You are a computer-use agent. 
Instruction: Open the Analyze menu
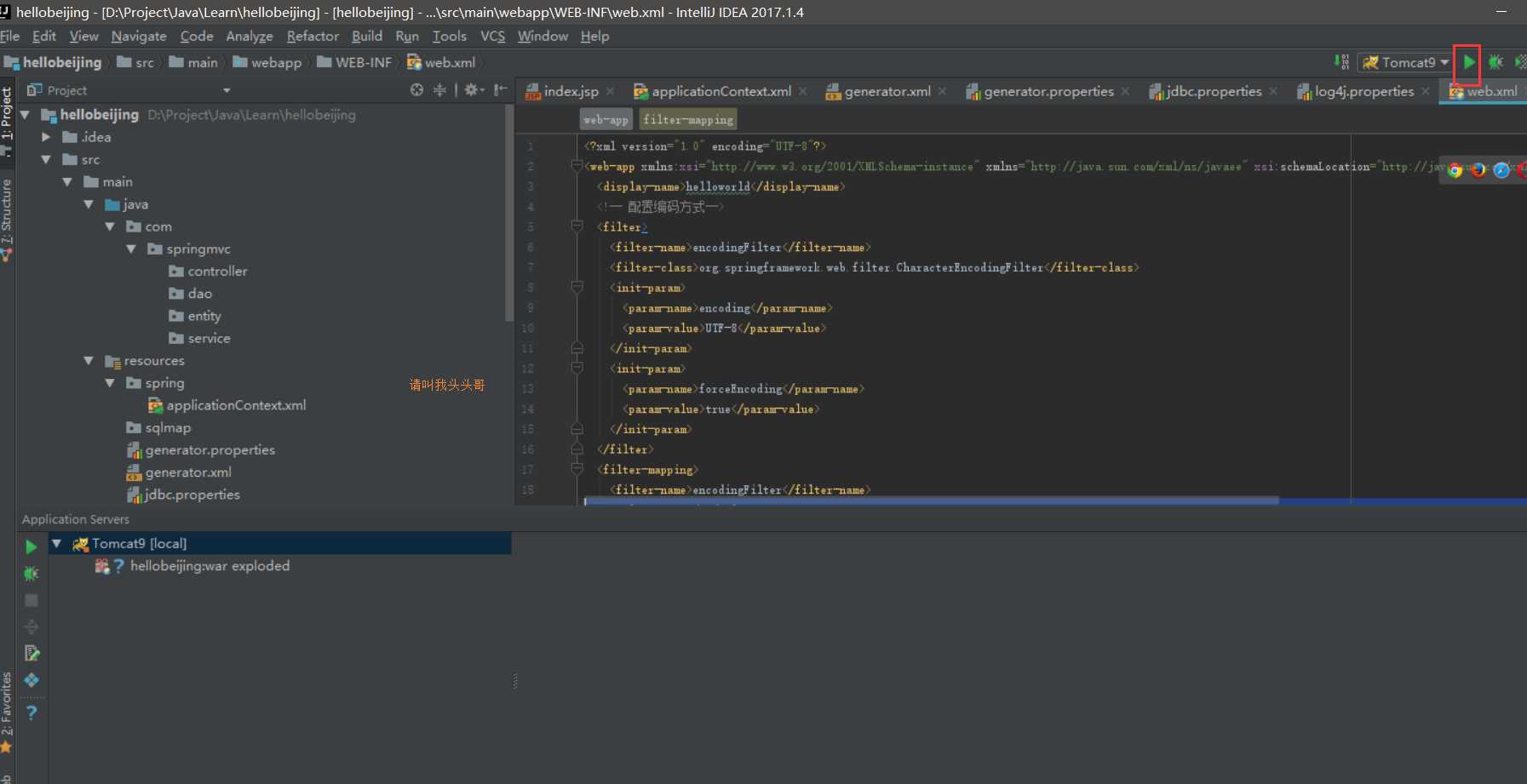pos(250,36)
